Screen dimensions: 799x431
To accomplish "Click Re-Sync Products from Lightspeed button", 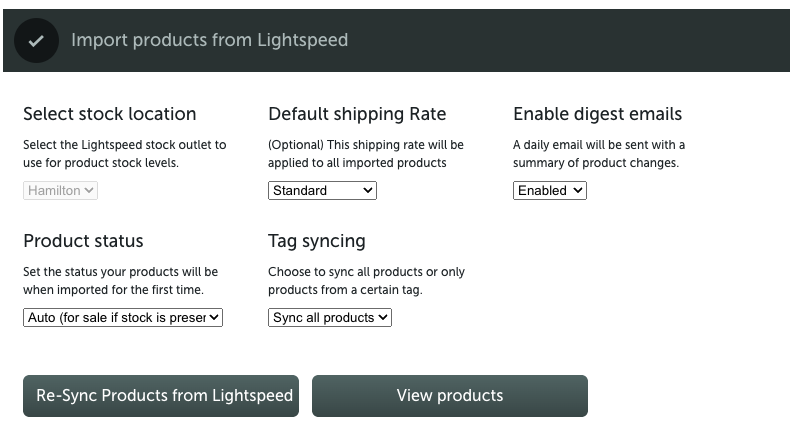I will pyautogui.click(x=161, y=396).
